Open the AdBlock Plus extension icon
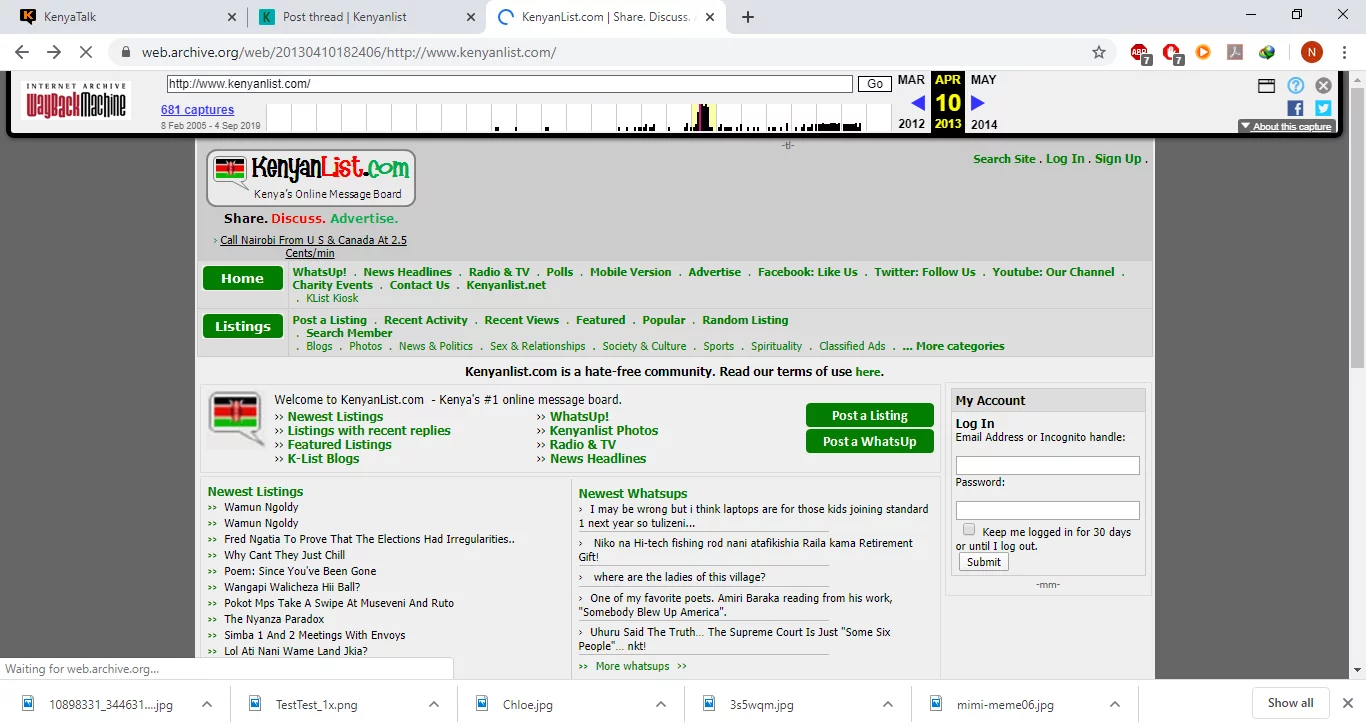 [1139, 52]
